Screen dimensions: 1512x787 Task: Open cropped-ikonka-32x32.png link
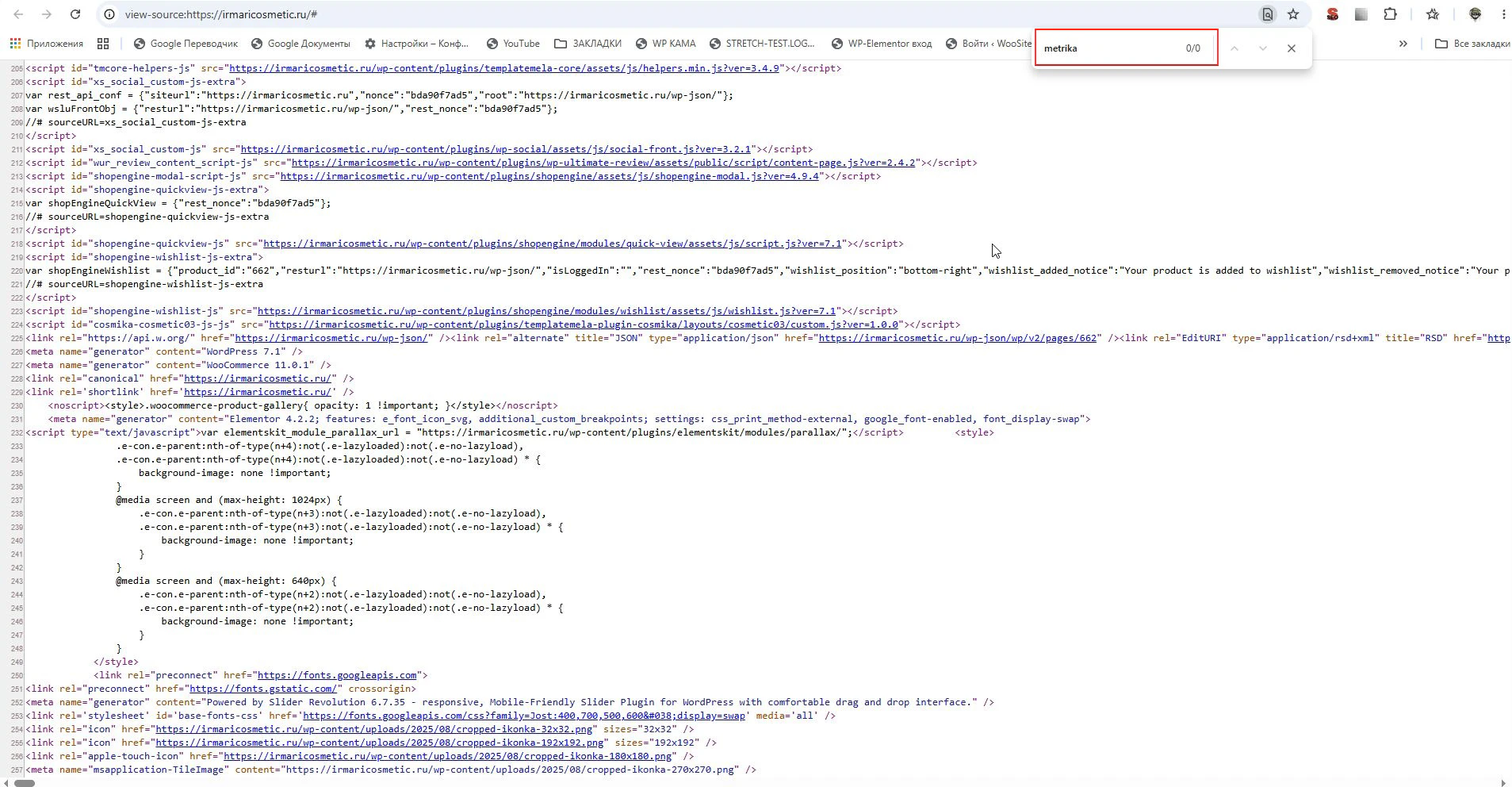click(374, 729)
